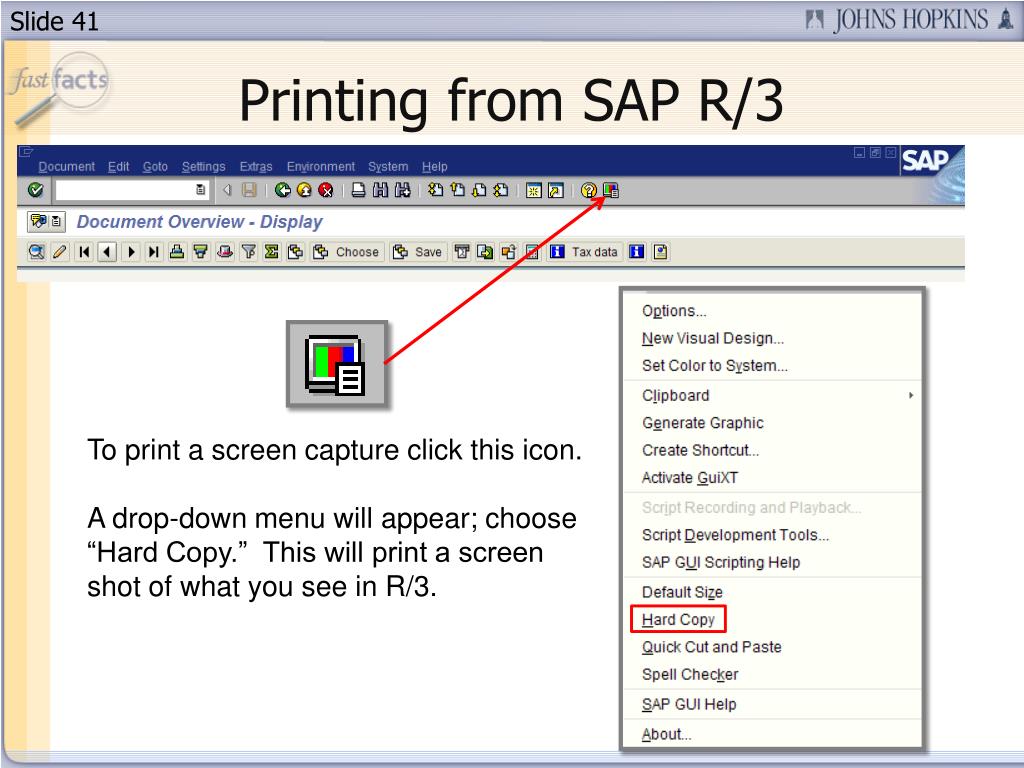This screenshot has height=768, width=1024.
Task: Click the Choose layout button
Action: click(346, 252)
